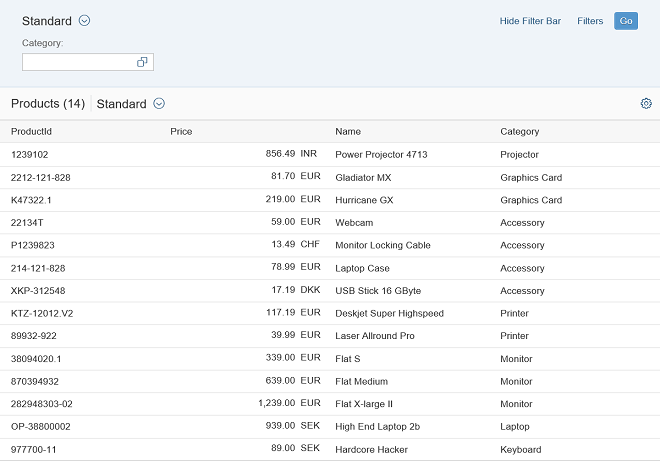Open the Filters dialog link

coord(590,21)
